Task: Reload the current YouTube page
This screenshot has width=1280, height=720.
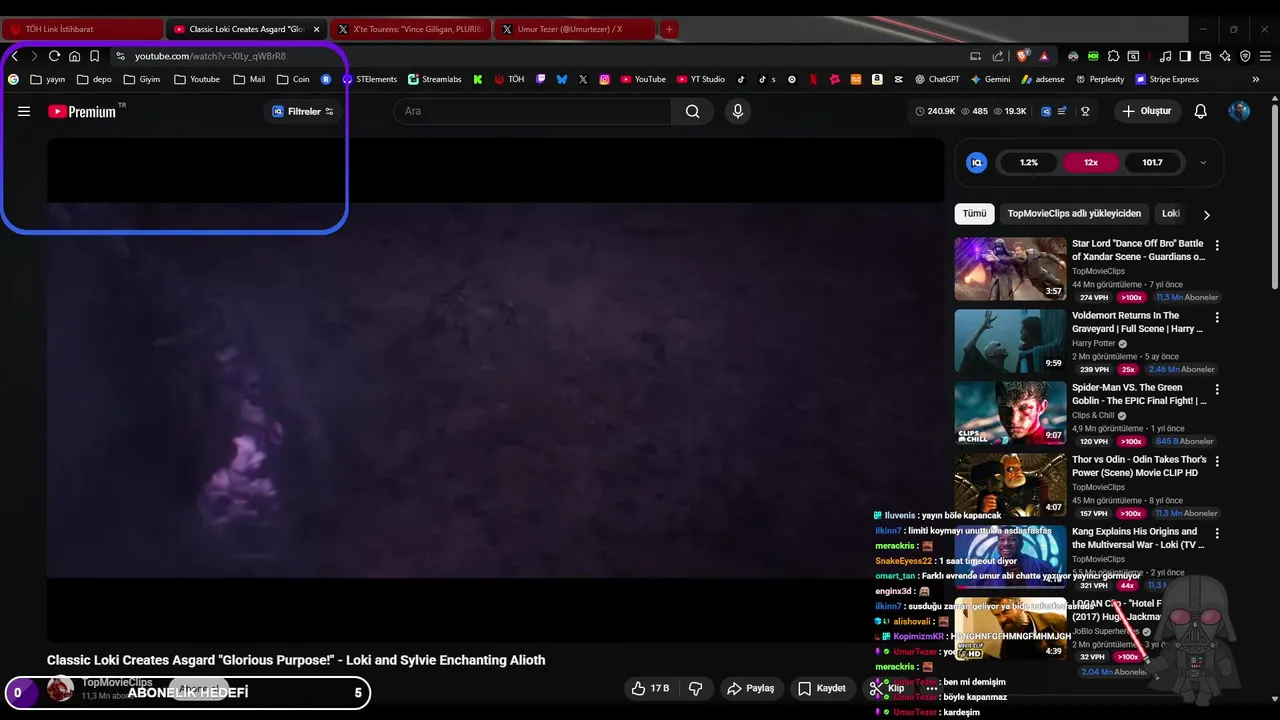Action: coord(54,56)
